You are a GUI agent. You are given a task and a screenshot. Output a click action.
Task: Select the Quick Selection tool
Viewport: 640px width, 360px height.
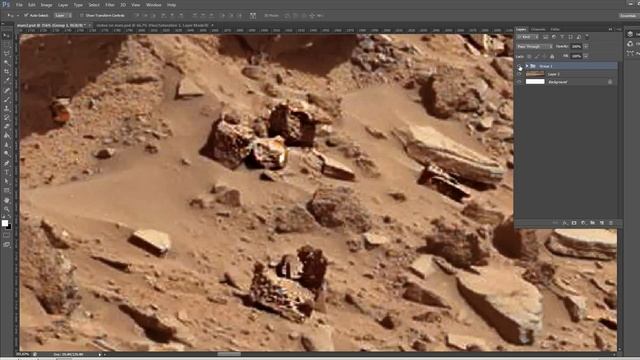(x=7, y=62)
